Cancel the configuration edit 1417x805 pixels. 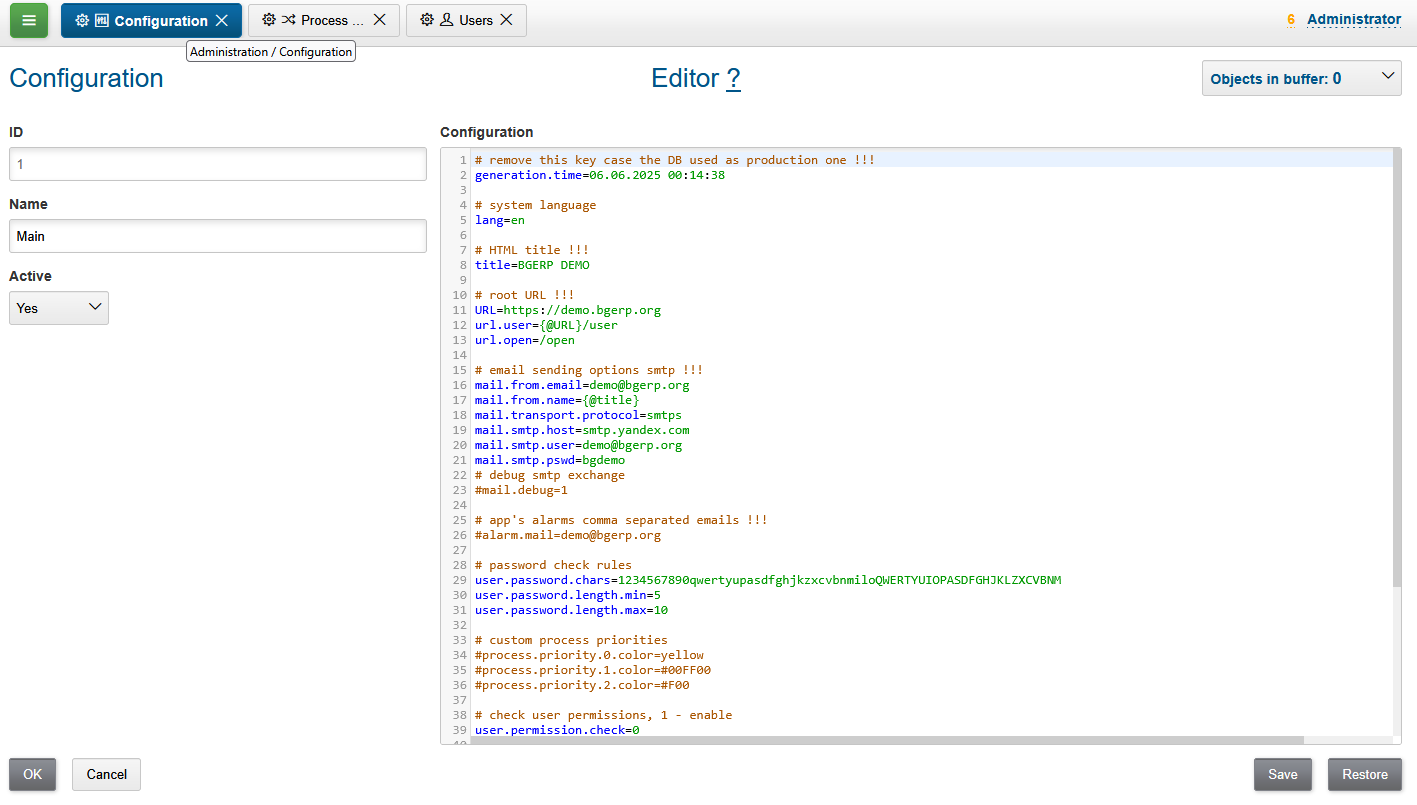pos(105,774)
